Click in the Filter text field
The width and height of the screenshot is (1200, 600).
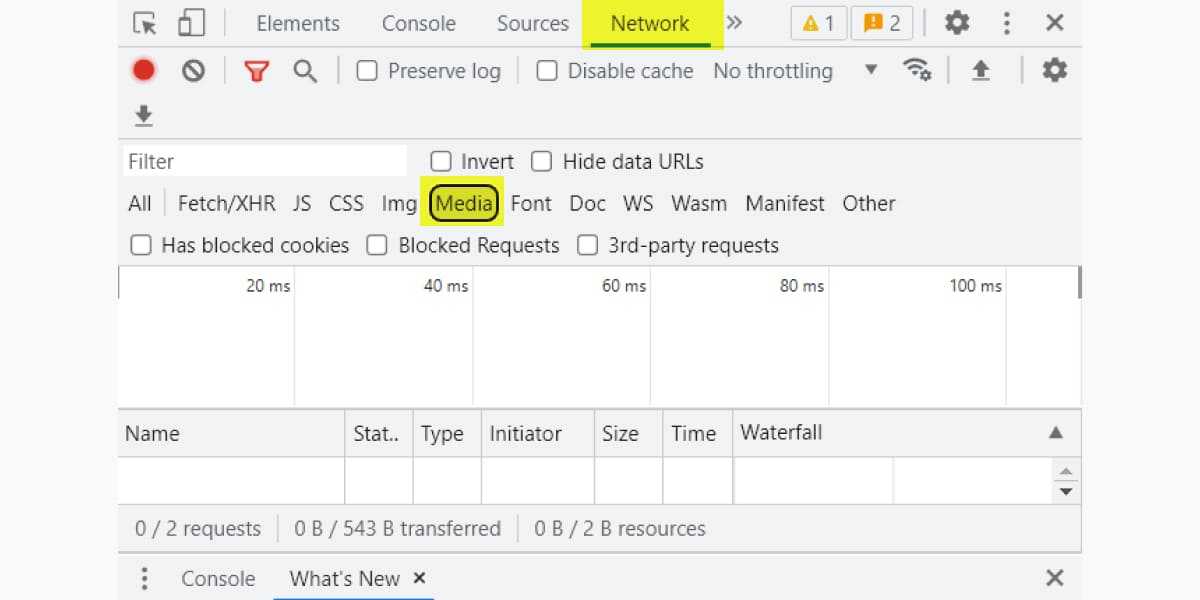(x=265, y=161)
